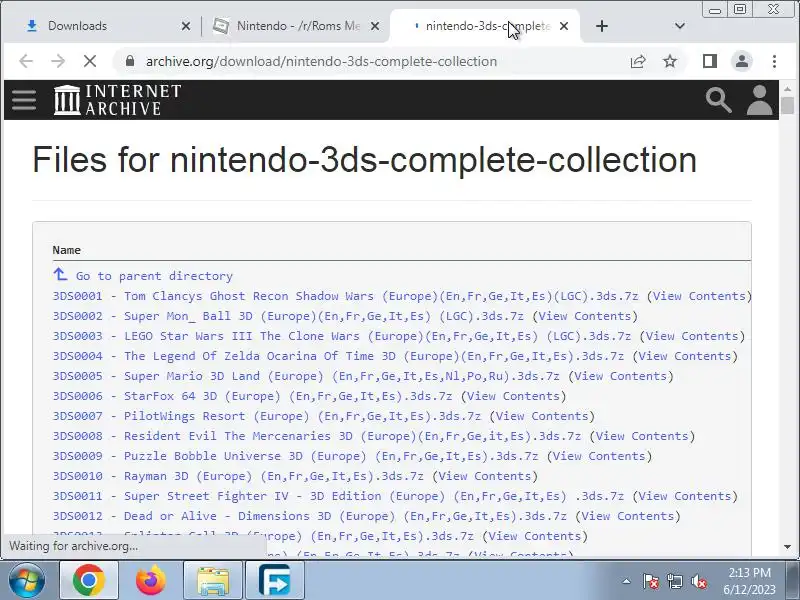
Task: Download 3DS0001 Tom Clancys Ghost Recon file
Action: (345, 296)
